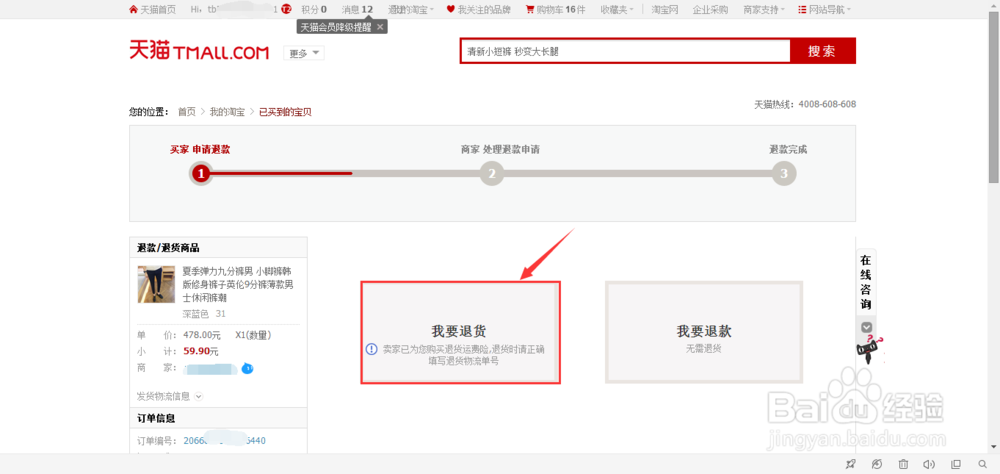
Task: Open 企业采购 in the top bar
Action: point(710,10)
